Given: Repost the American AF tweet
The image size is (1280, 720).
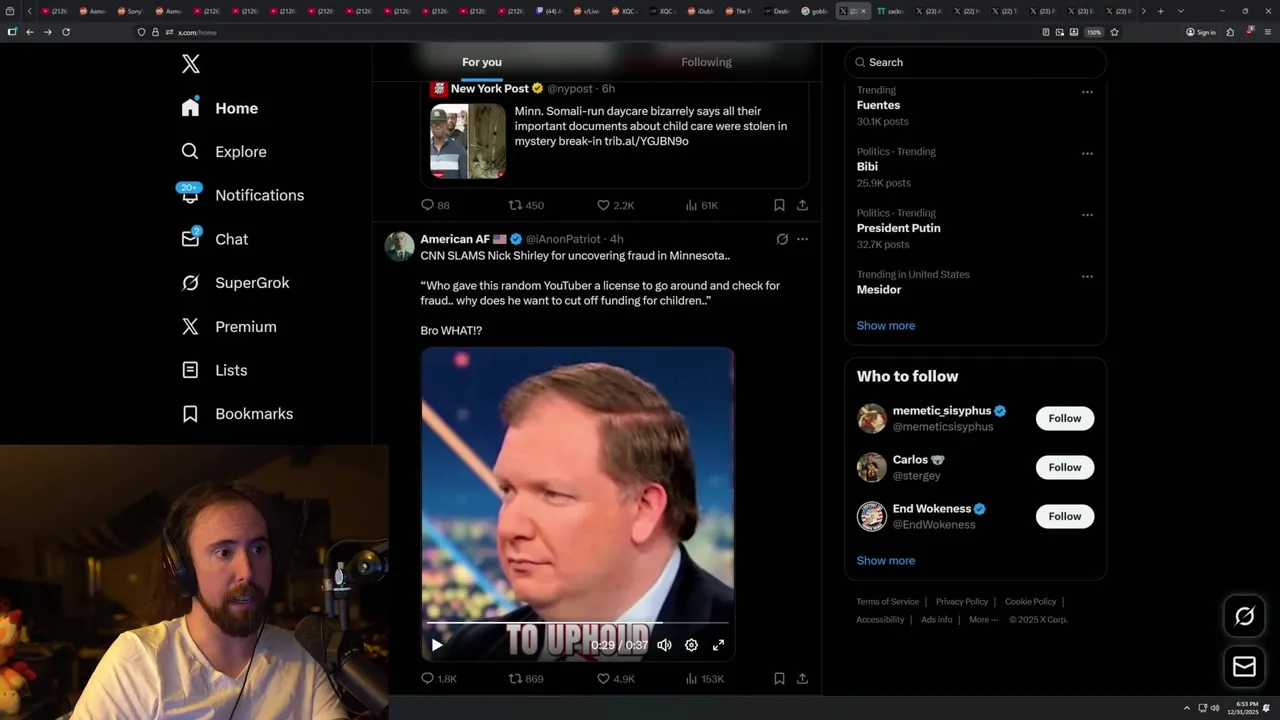Looking at the screenshot, I should point(526,679).
